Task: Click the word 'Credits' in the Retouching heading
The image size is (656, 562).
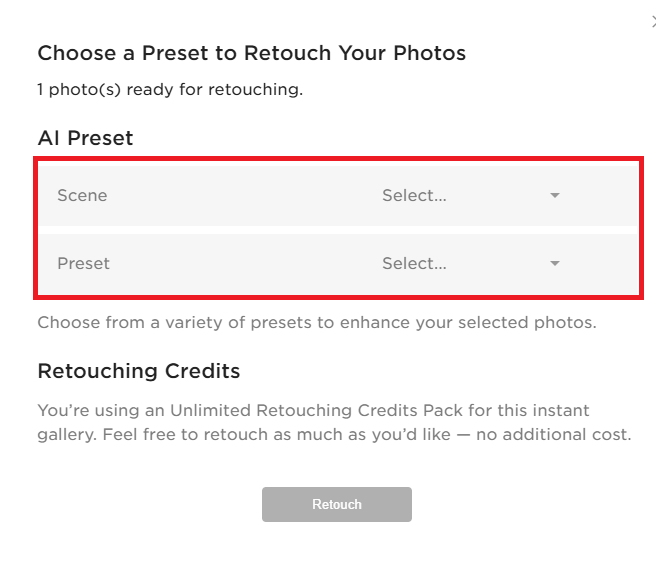Action: (x=202, y=371)
